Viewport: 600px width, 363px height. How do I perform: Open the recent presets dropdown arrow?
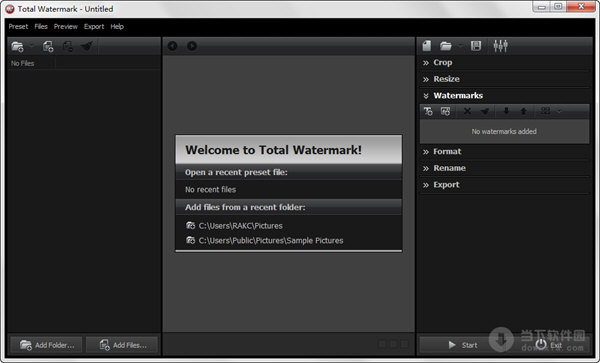(460, 46)
